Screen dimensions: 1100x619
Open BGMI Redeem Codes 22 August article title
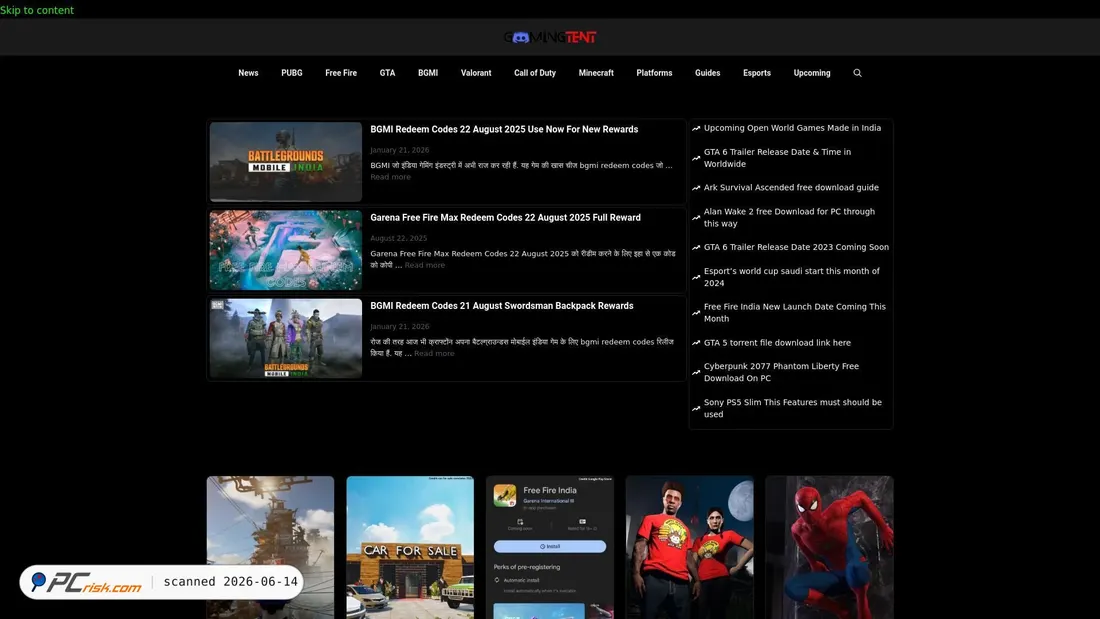[504, 129]
